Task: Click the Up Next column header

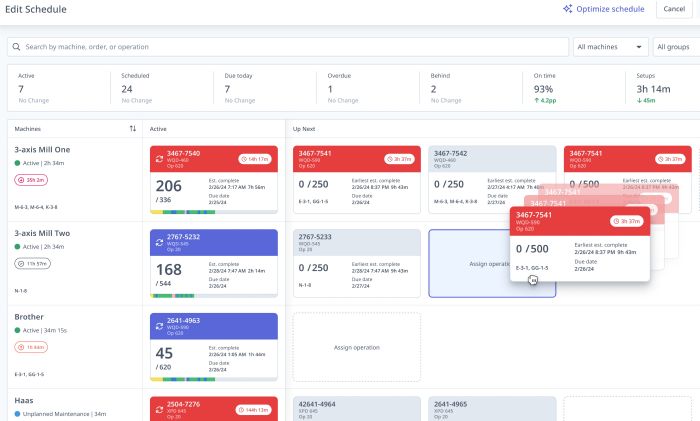Action: [x=304, y=129]
